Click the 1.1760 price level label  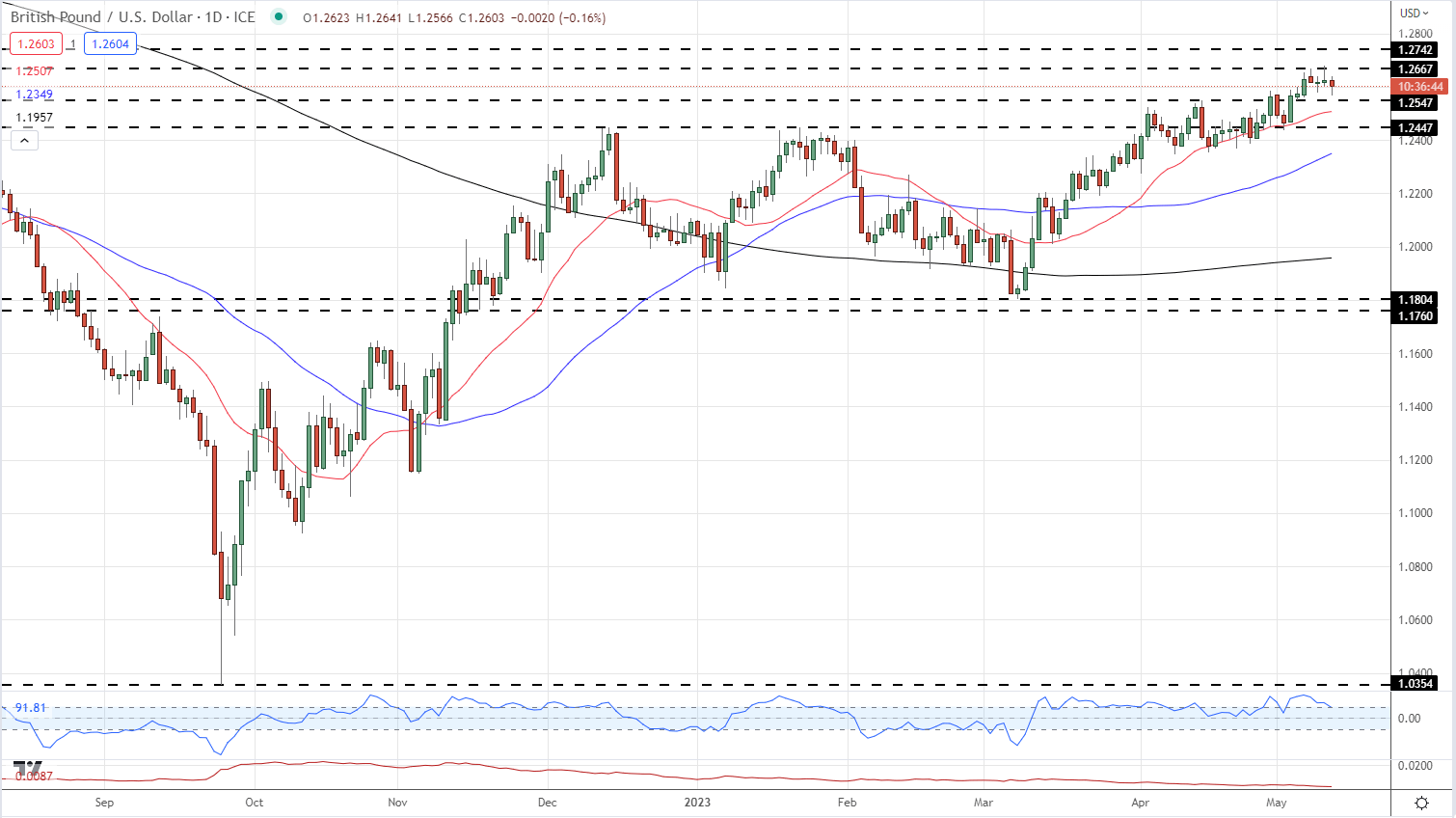click(1416, 316)
